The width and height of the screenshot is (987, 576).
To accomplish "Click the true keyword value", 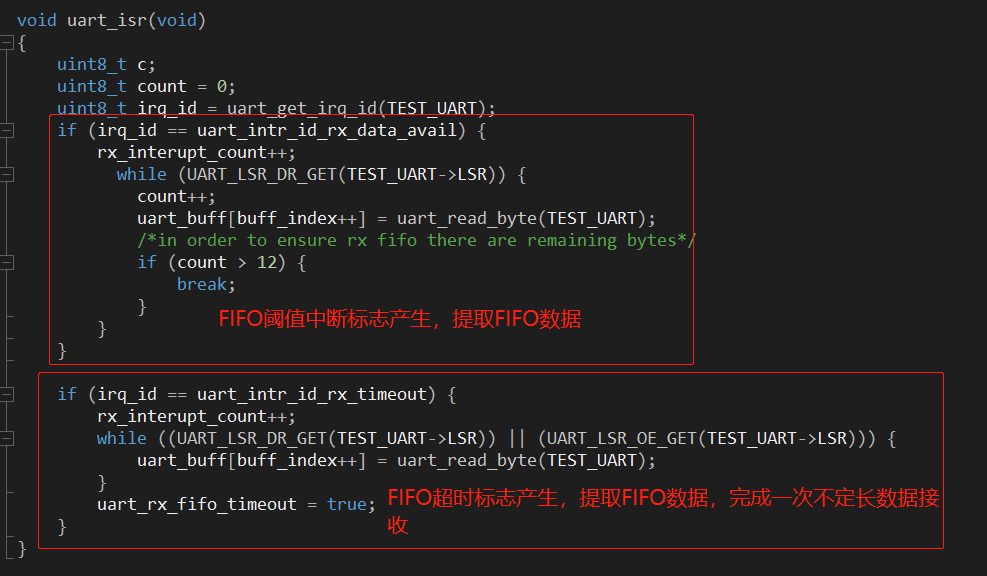I will pos(347,504).
